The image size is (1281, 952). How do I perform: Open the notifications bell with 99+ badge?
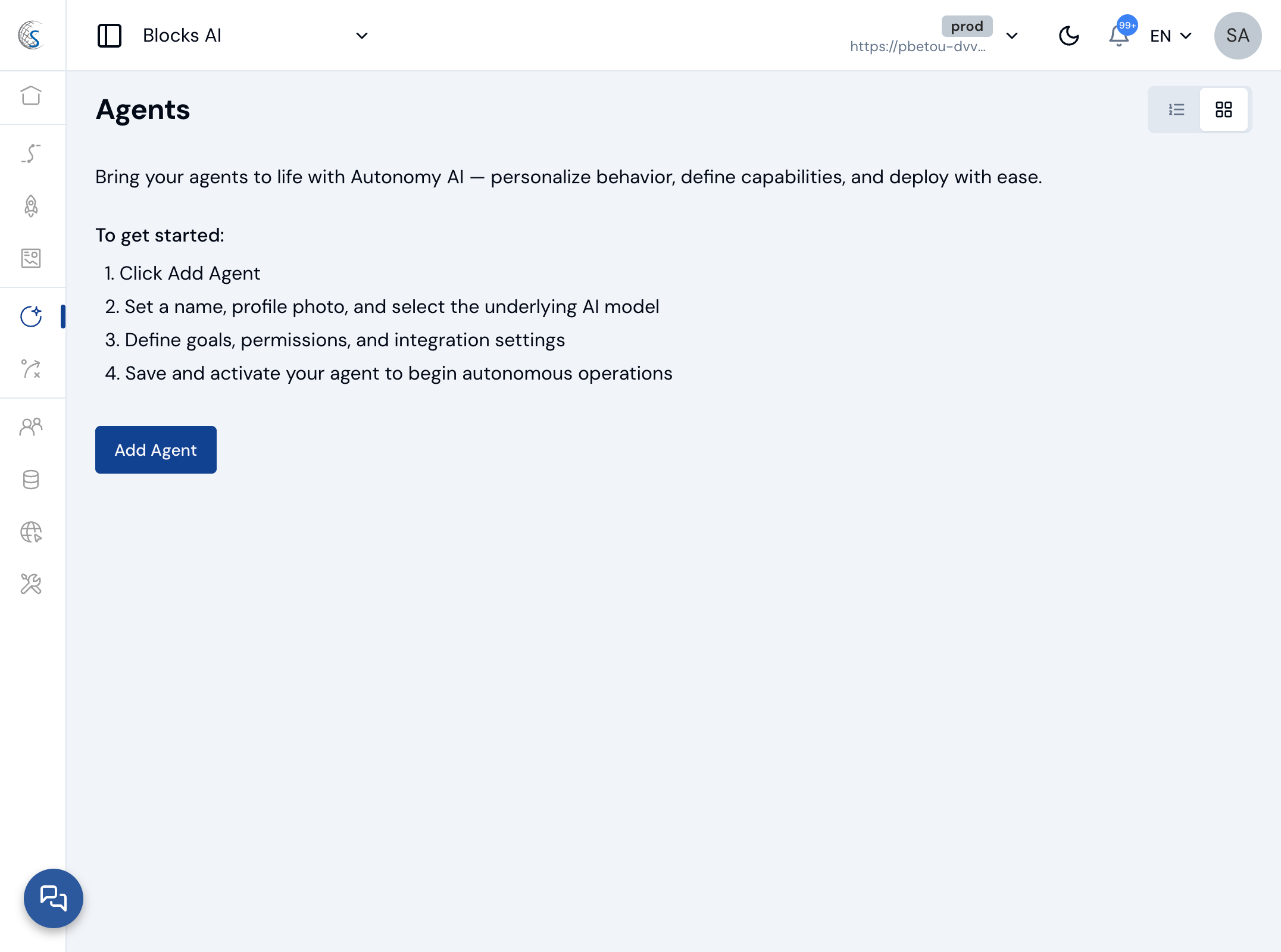1119,36
